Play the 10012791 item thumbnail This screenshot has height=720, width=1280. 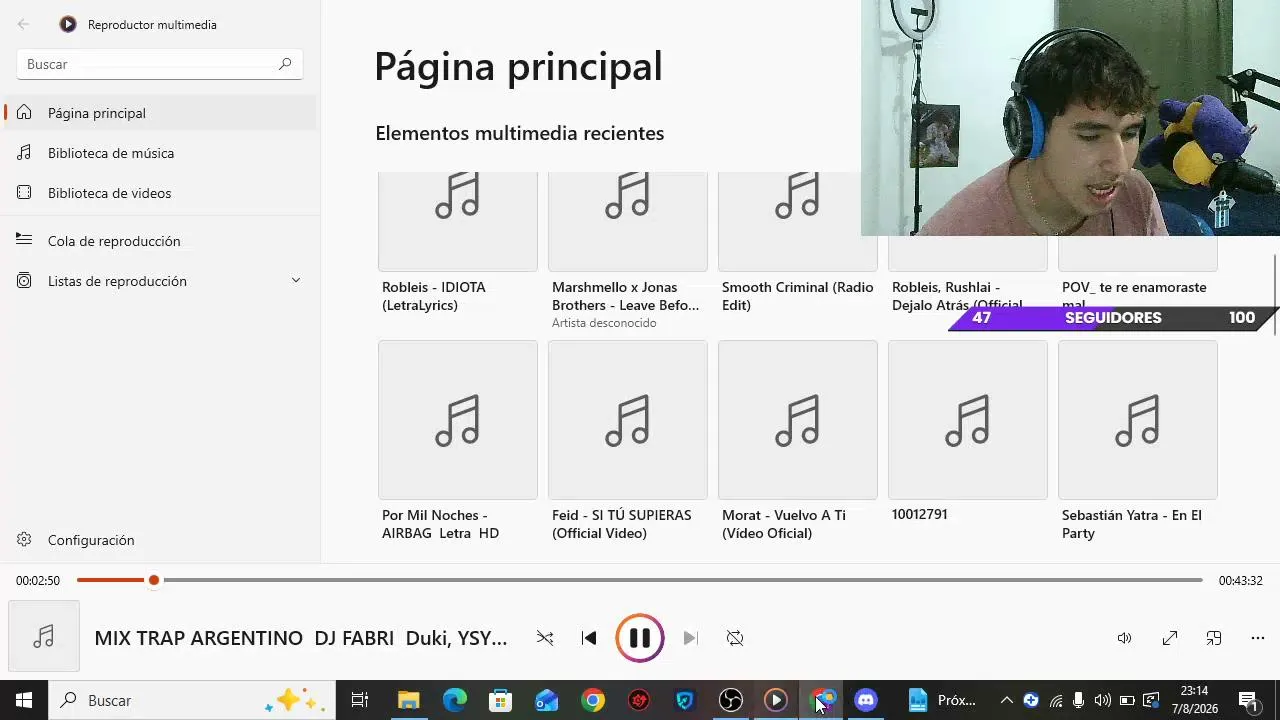[x=968, y=420]
